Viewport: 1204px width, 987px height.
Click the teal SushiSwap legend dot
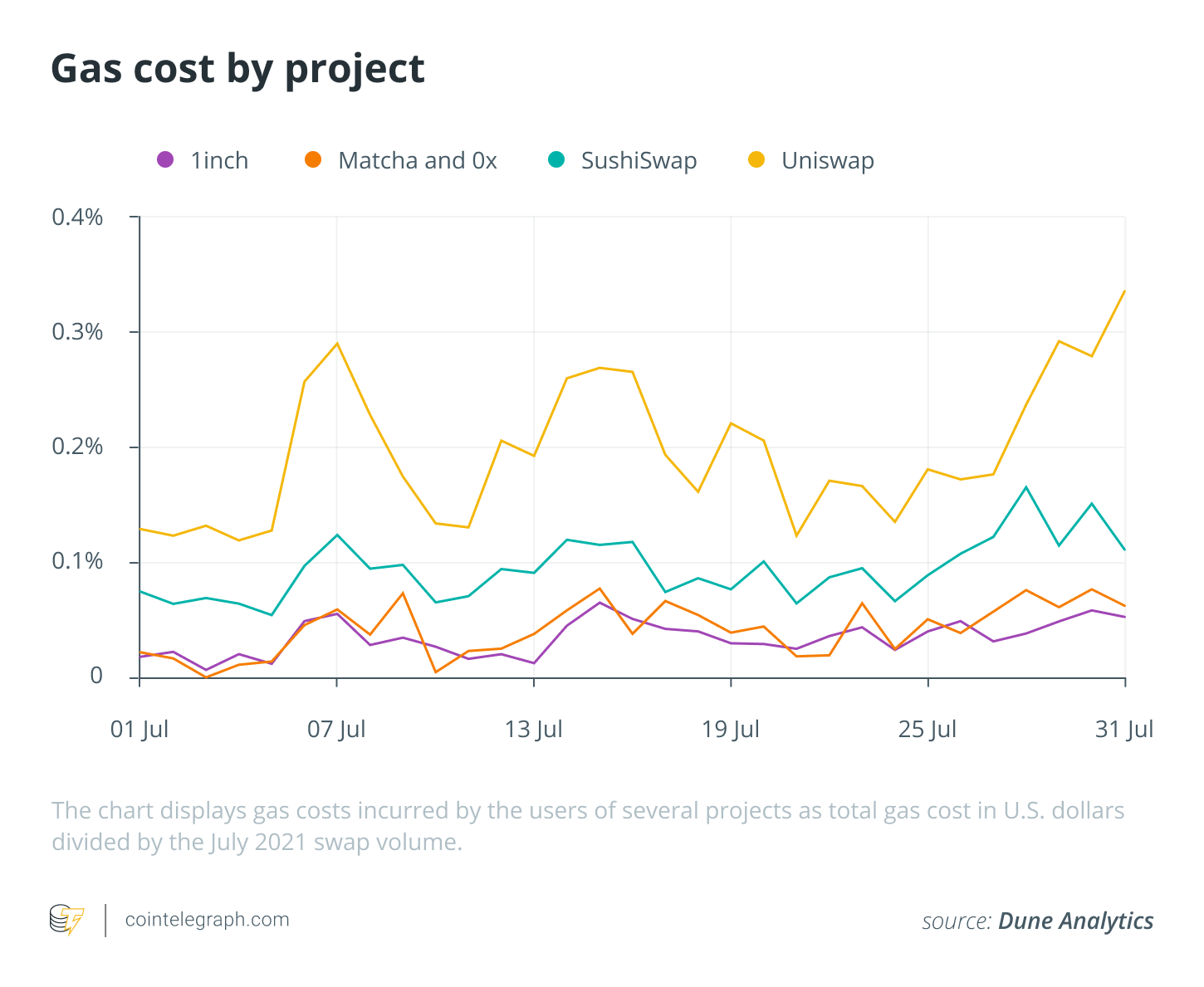(556, 159)
